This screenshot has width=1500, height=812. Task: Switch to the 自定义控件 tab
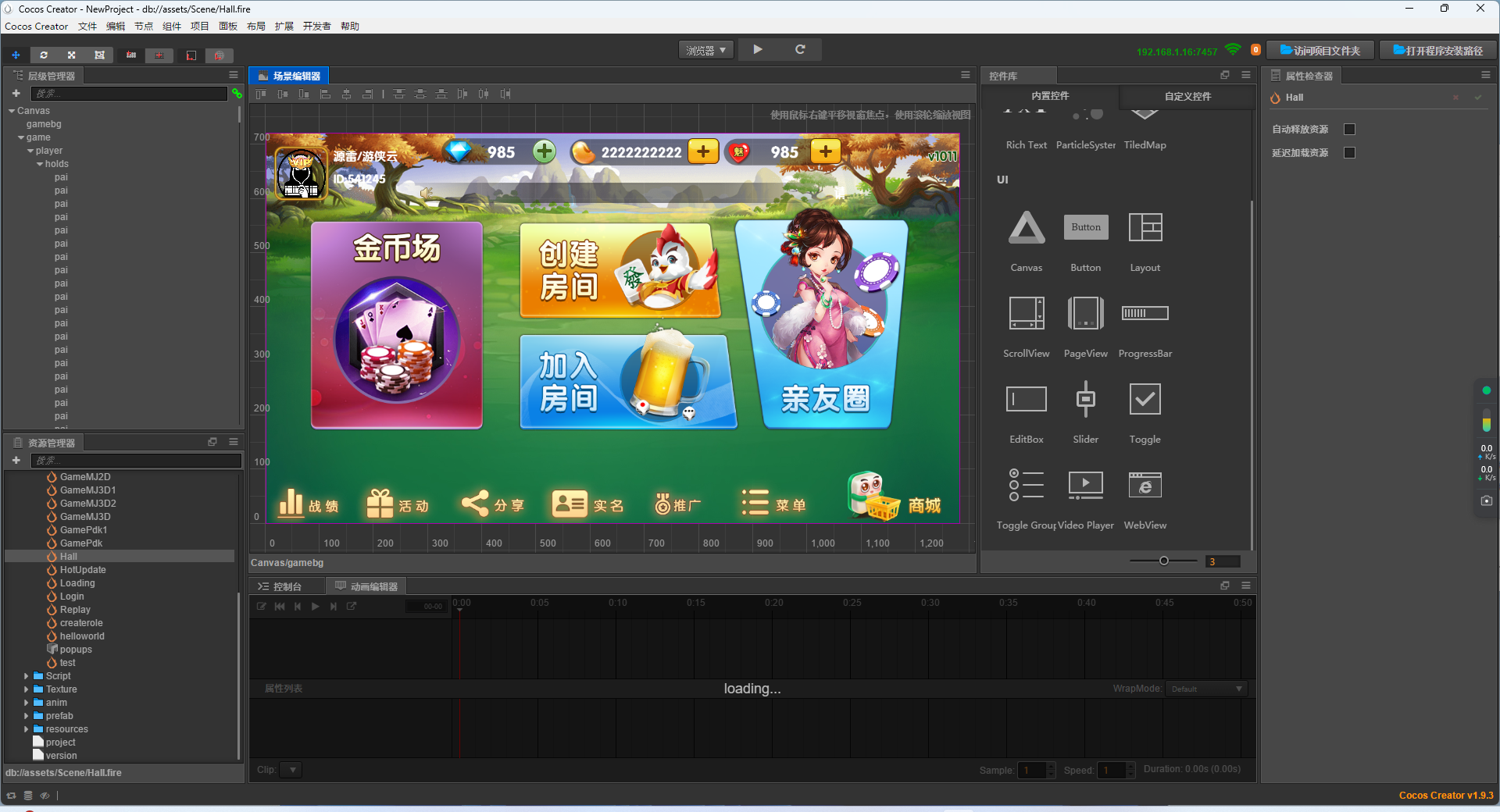tap(1186, 96)
